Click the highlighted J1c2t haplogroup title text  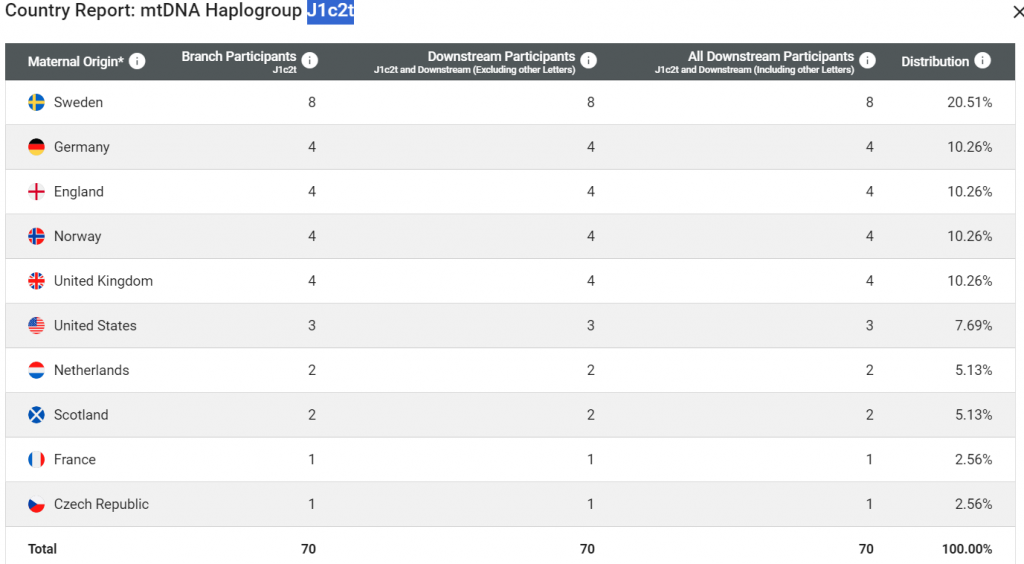(330, 12)
